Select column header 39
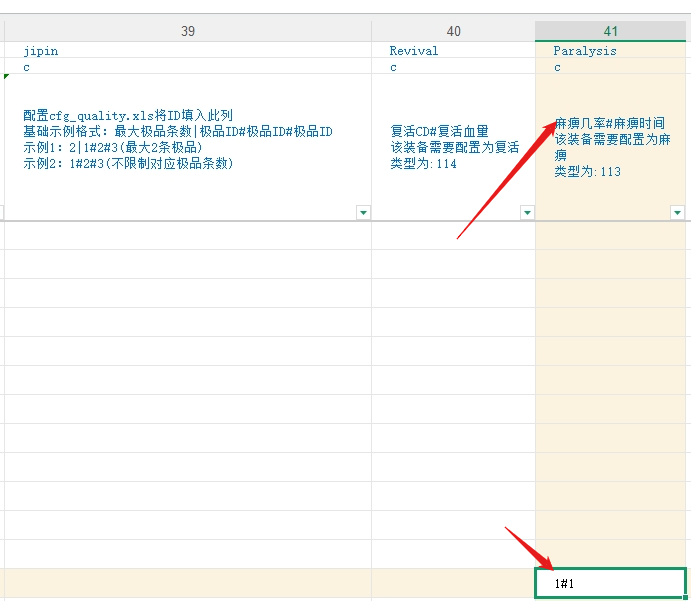Image resolution: width=691 pixels, height=601 pixels. 188,31
